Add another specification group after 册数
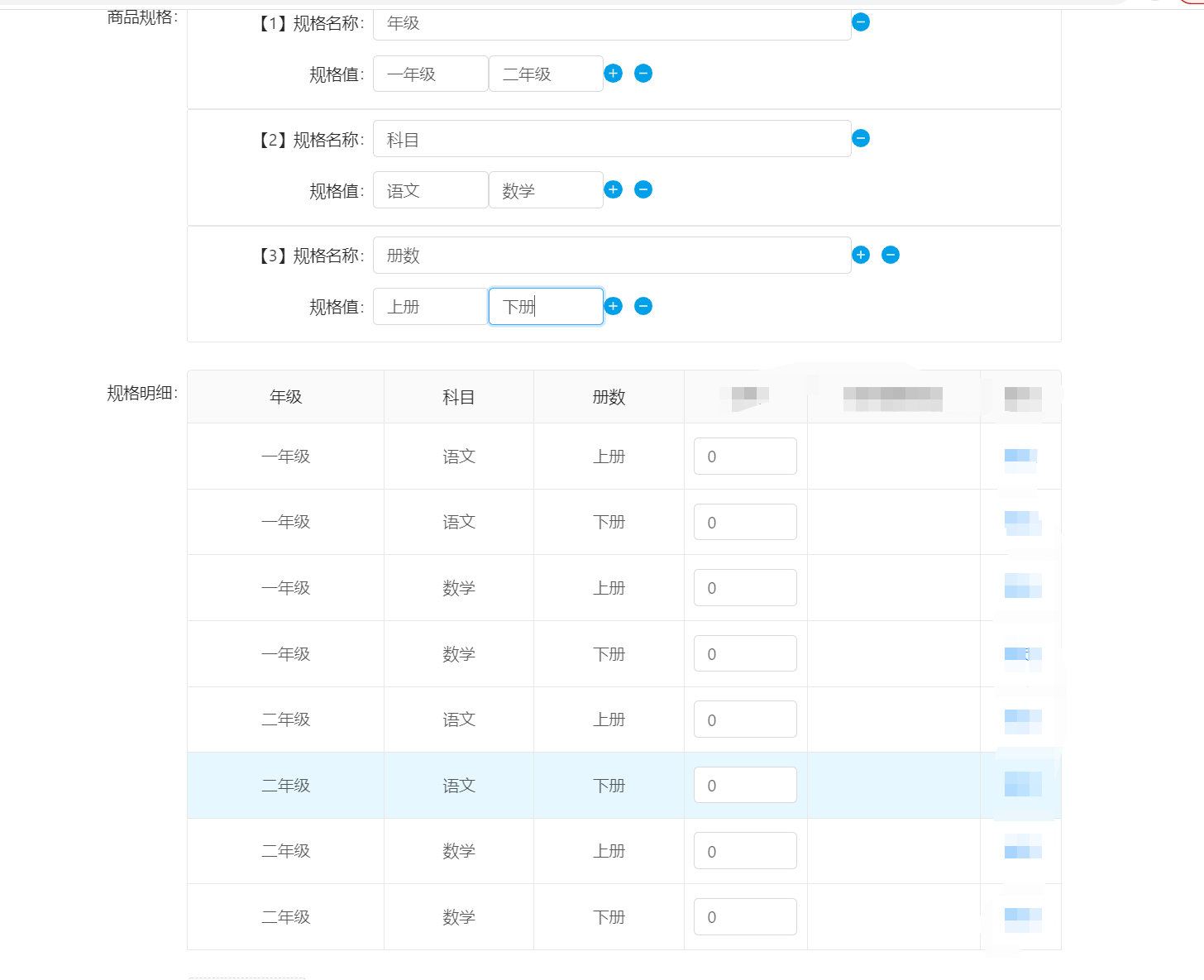The width and height of the screenshot is (1204, 980). coord(861,255)
